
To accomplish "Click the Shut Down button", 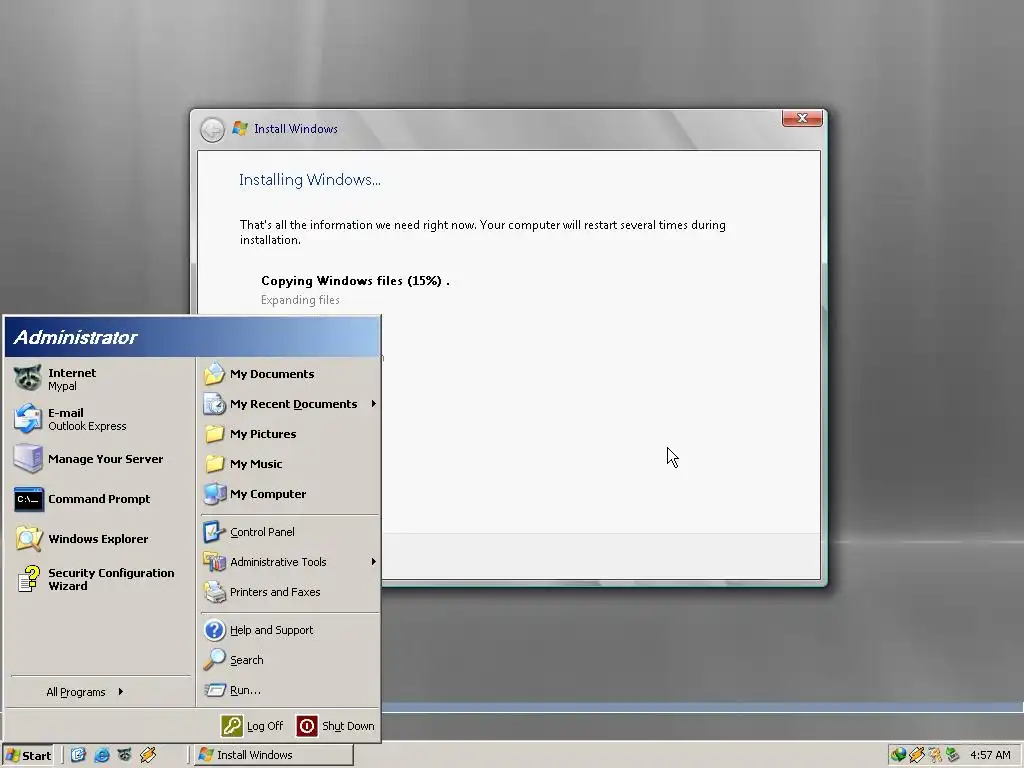I will 336,726.
